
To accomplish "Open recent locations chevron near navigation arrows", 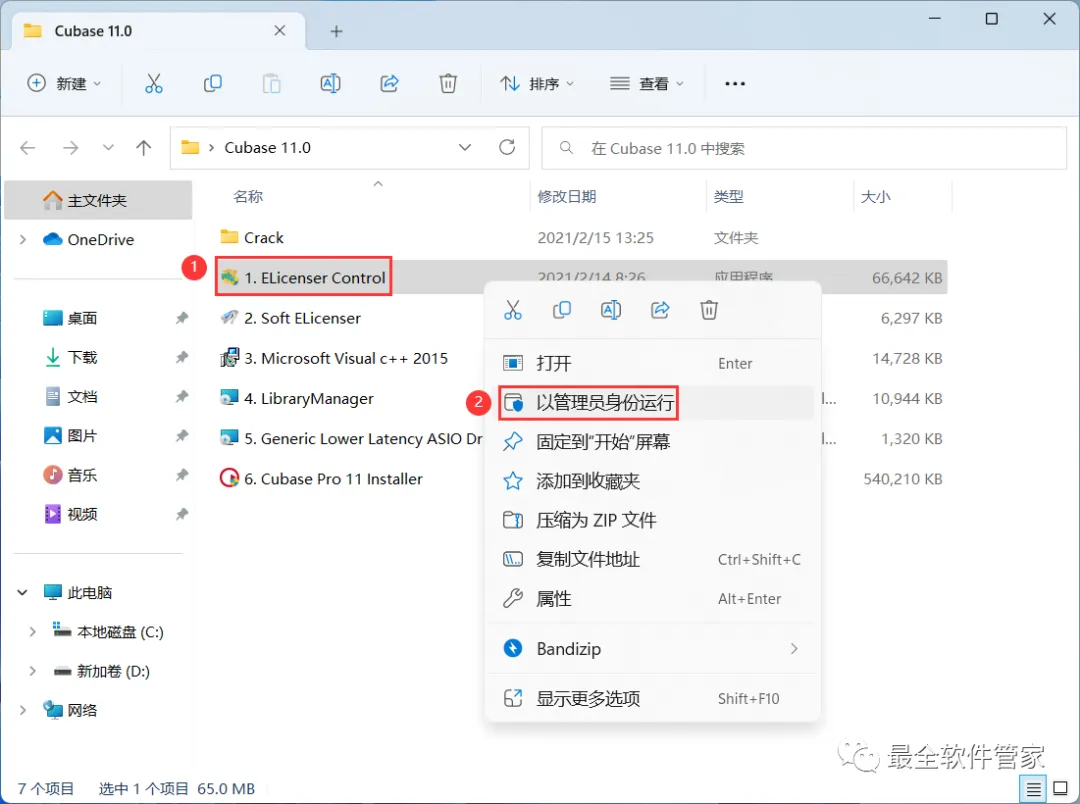I will point(108,147).
